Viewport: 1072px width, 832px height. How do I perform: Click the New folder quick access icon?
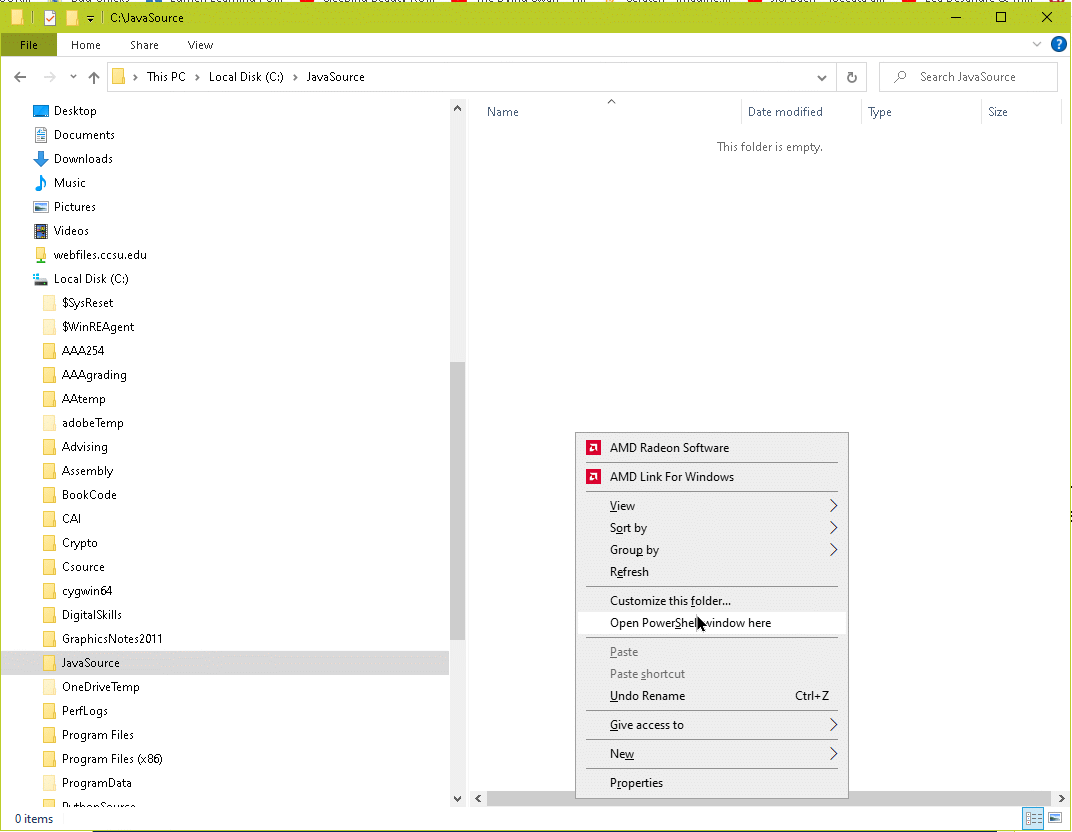[x=72, y=18]
